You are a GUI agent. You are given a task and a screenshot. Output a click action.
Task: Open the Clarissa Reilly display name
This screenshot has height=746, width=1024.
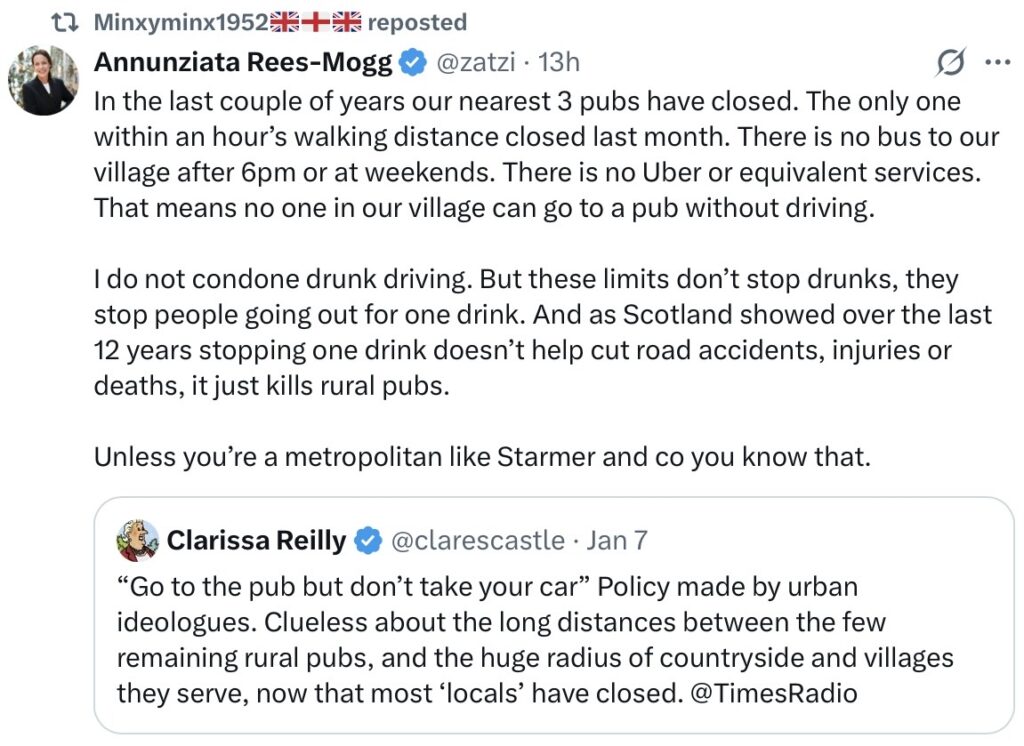click(x=256, y=541)
